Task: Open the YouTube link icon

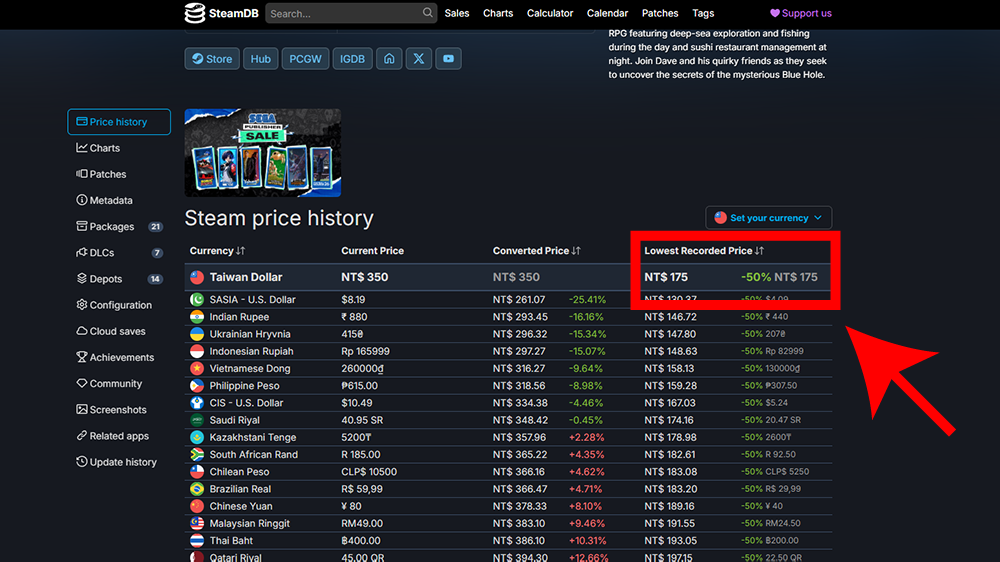Action: (x=448, y=59)
